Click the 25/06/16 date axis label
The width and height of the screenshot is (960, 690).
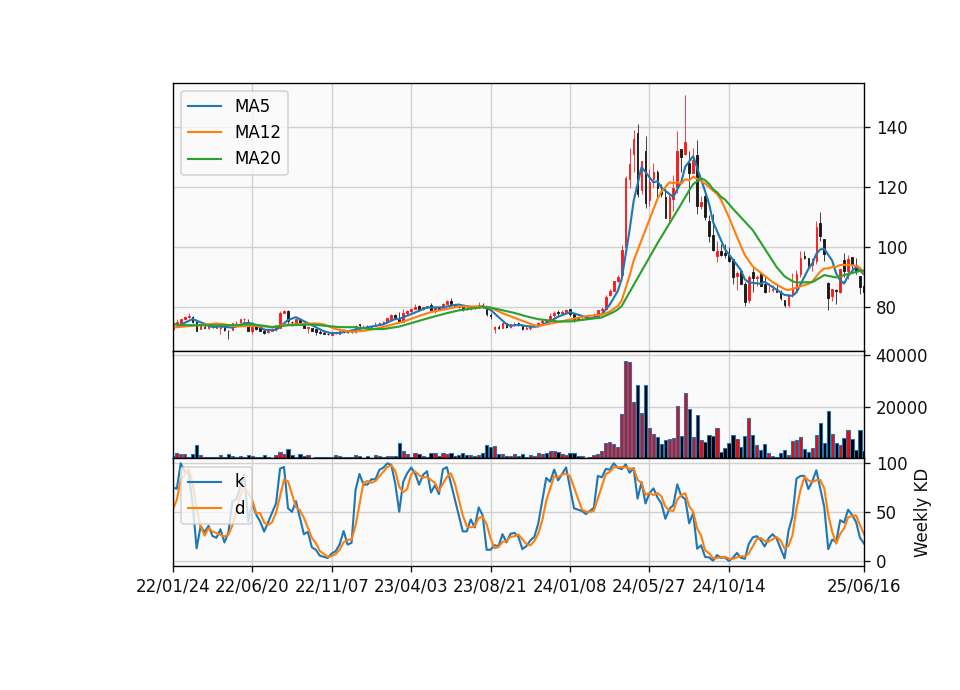864,586
